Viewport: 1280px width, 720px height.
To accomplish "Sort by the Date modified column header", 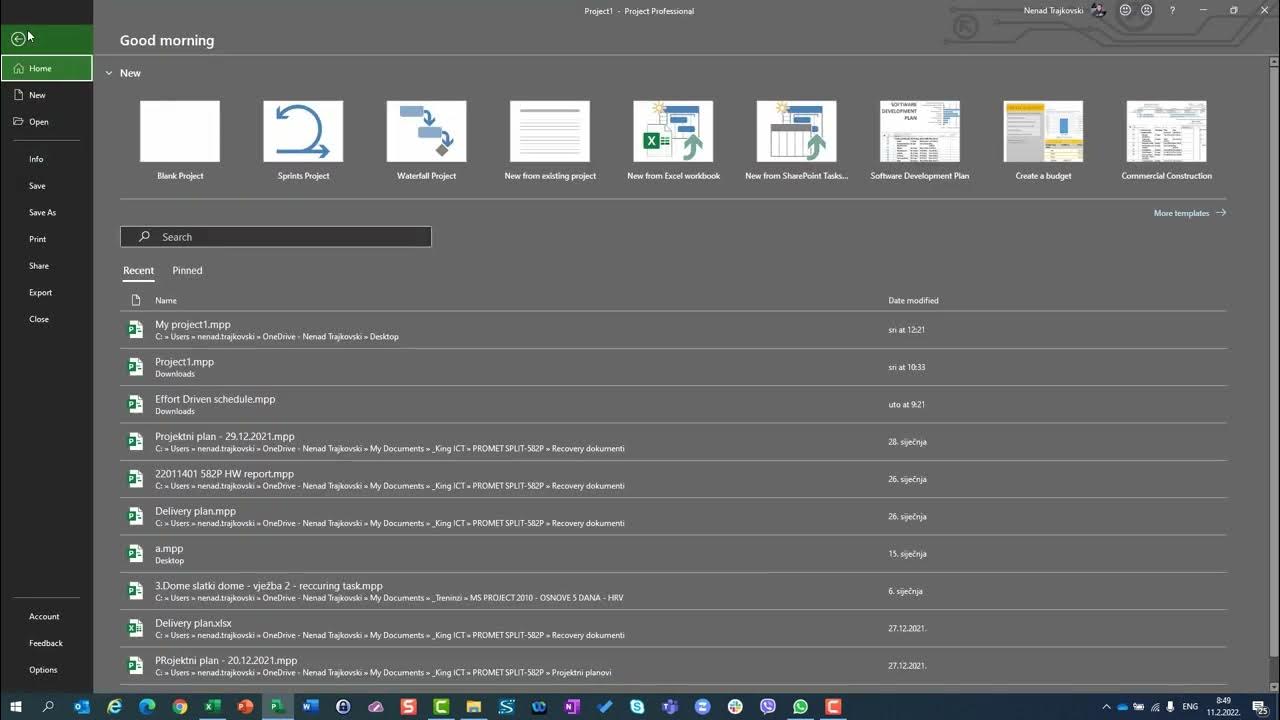I will [x=913, y=300].
